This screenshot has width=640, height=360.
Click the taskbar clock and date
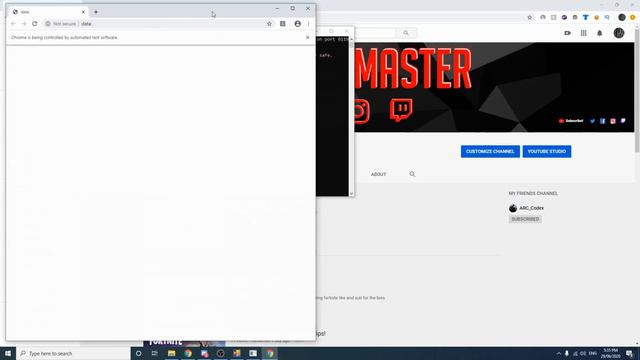point(611,353)
